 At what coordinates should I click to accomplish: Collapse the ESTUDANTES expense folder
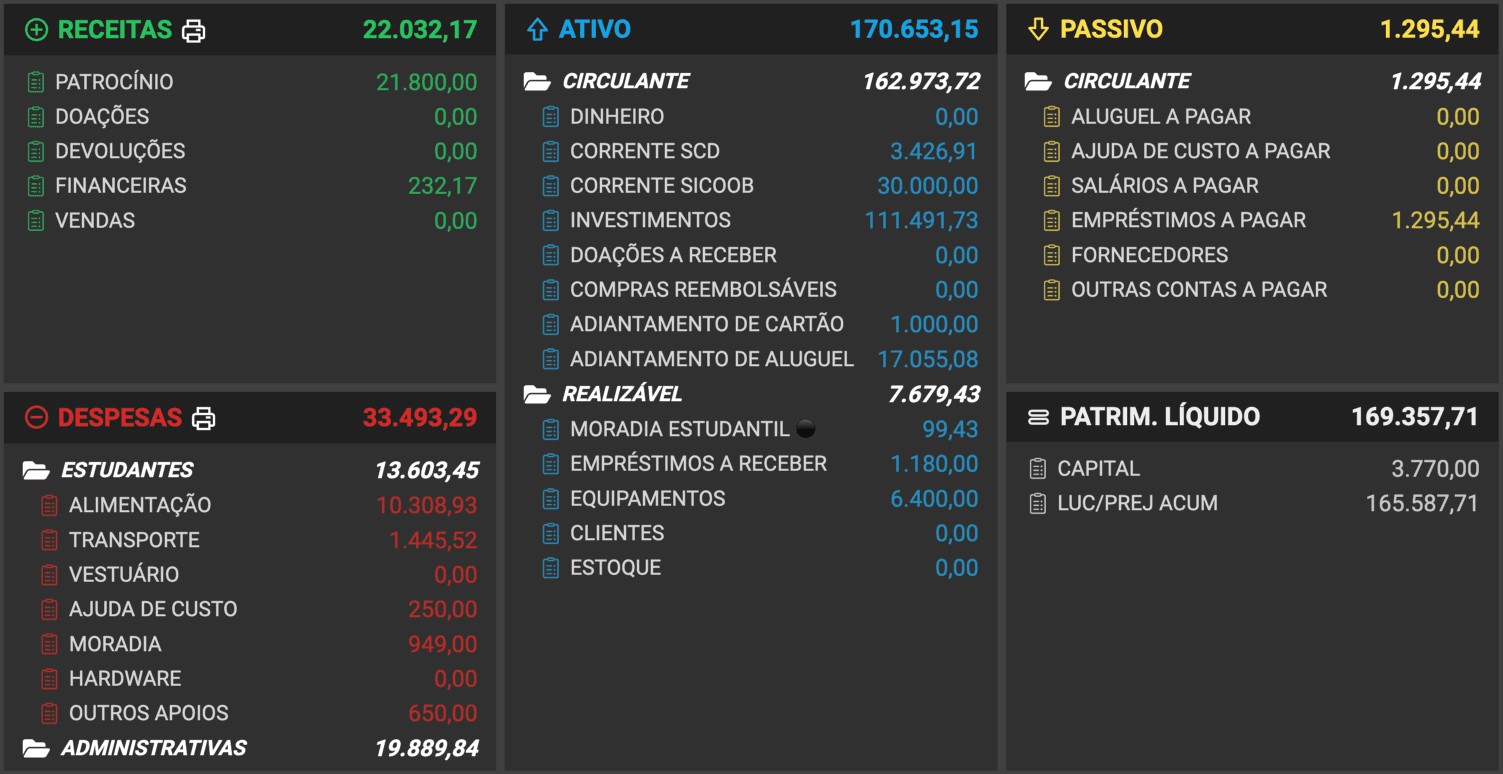[x=37, y=469]
